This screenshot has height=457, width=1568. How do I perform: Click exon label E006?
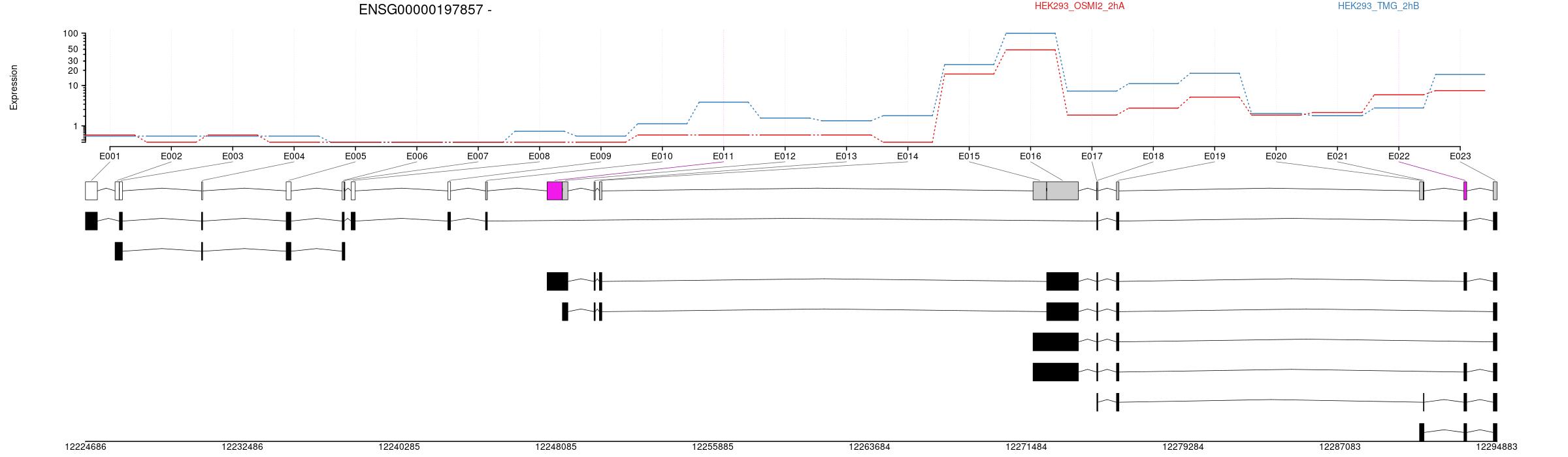(417, 156)
